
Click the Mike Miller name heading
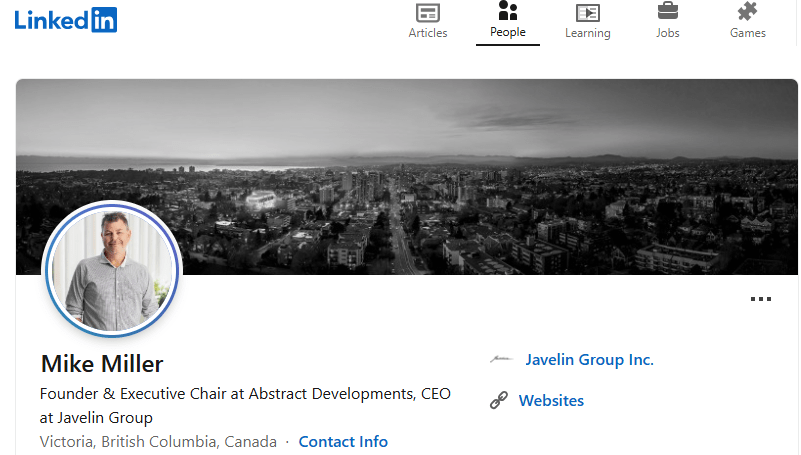point(102,363)
